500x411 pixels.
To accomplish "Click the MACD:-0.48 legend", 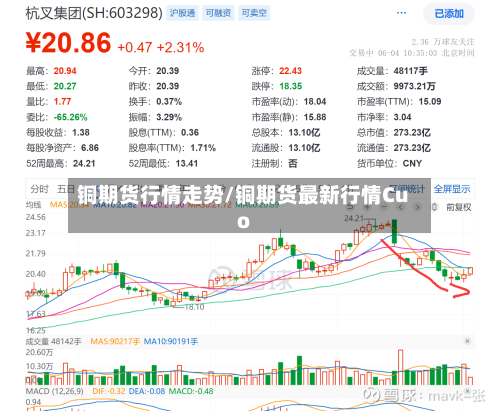I will pos(191,391).
